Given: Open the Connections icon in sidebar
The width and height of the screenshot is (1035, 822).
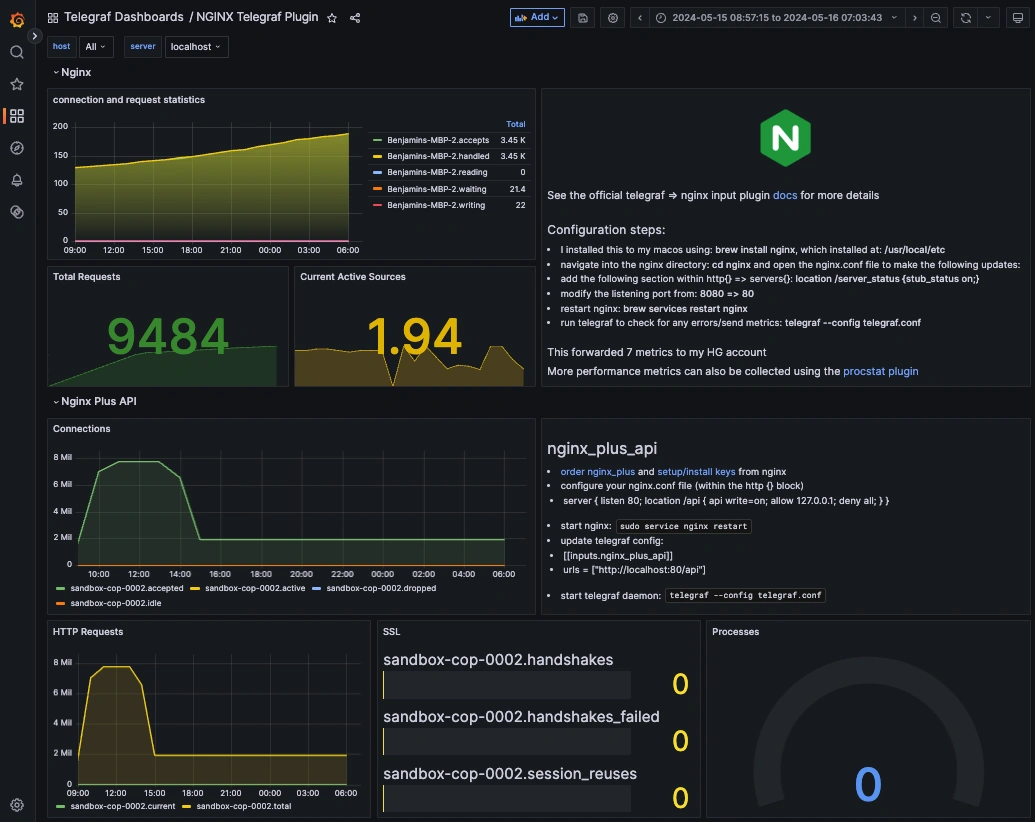Looking at the screenshot, I should pos(17,212).
